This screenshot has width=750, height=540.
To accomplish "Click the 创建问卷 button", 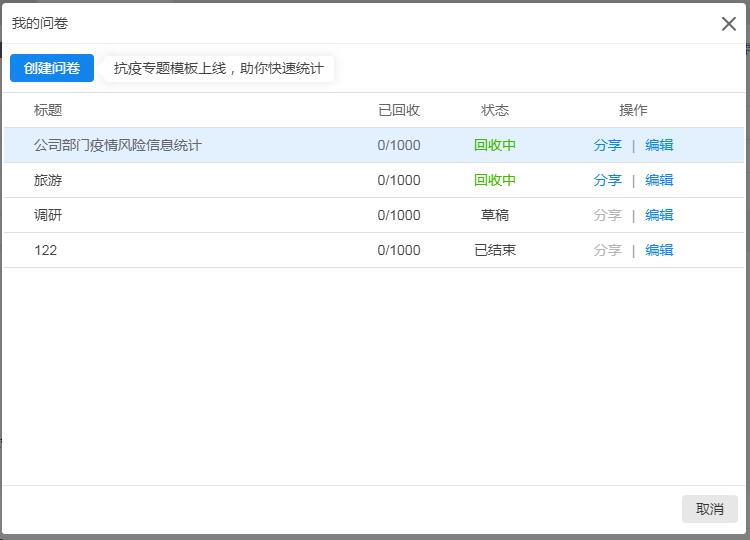I will point(52,68).
